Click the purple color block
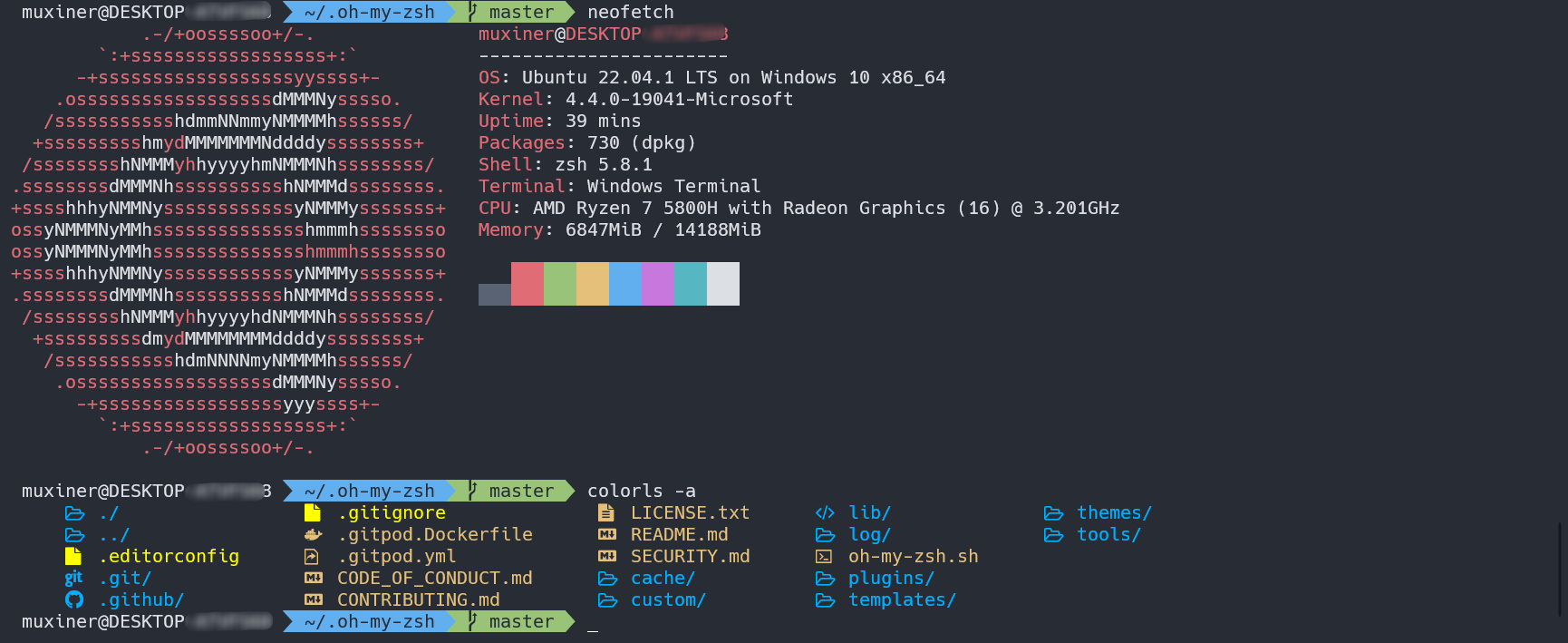 click(658, 284)
